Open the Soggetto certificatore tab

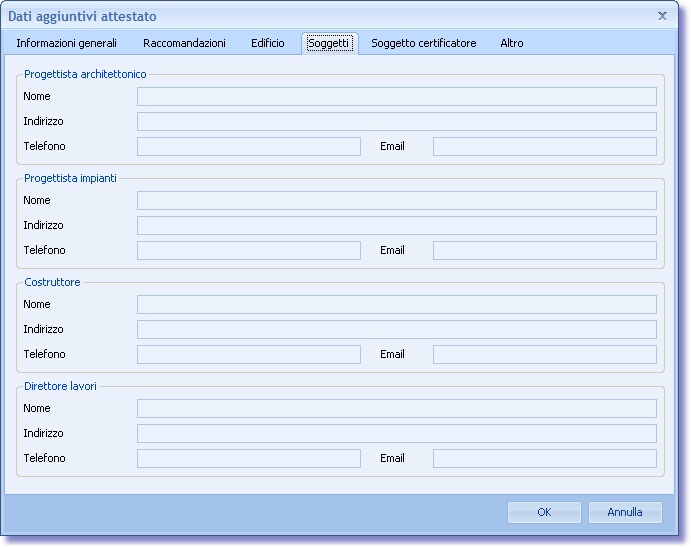(x=424, y=43)
